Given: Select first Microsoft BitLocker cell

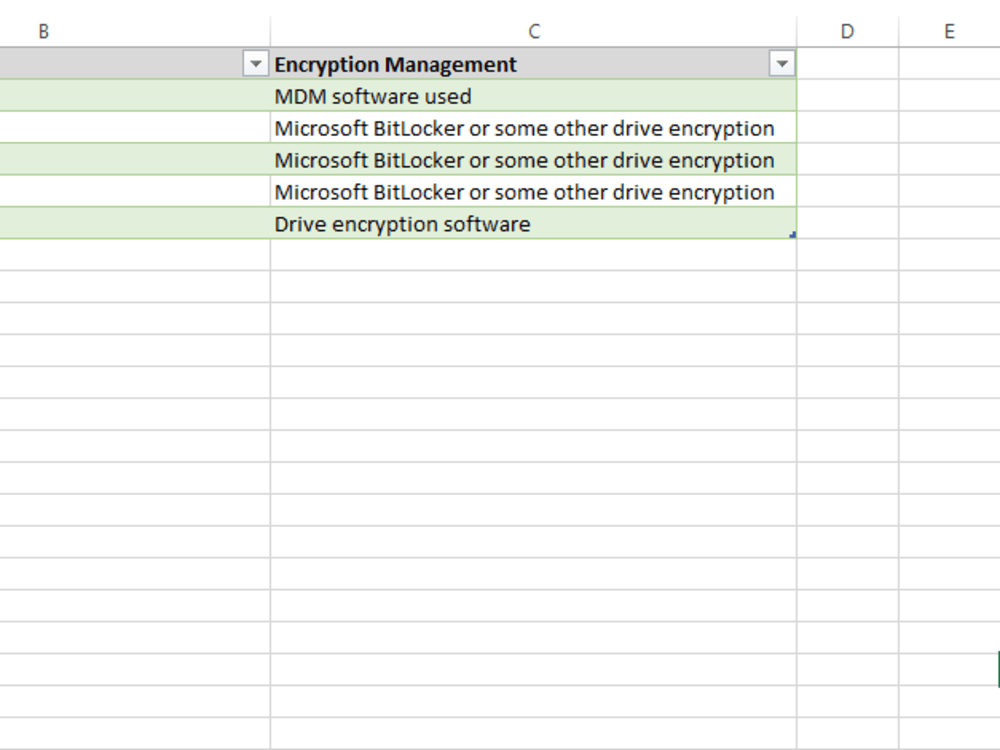Looking at the screenshot, I should 534,128.
